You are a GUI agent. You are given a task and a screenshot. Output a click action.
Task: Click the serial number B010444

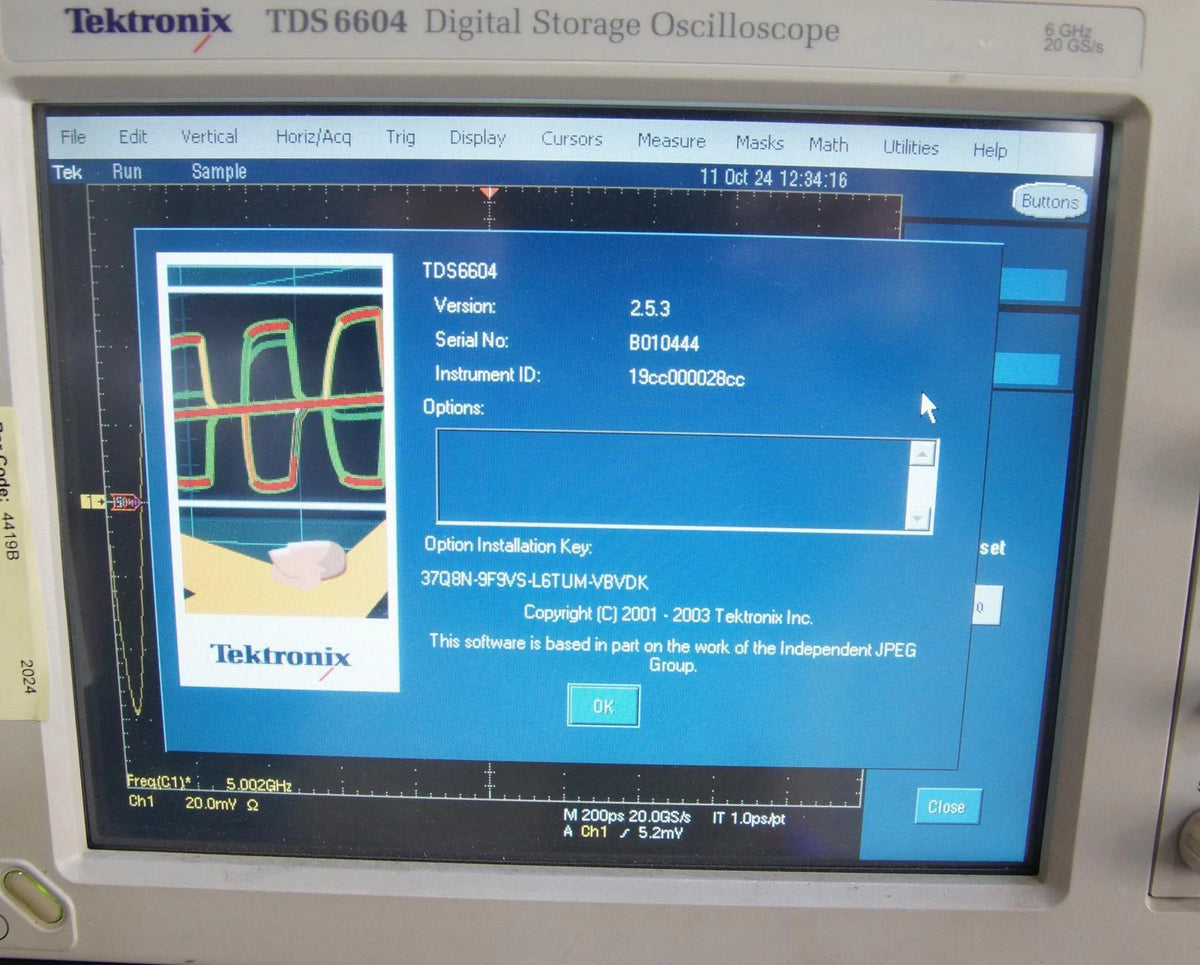tap(663, 343)
